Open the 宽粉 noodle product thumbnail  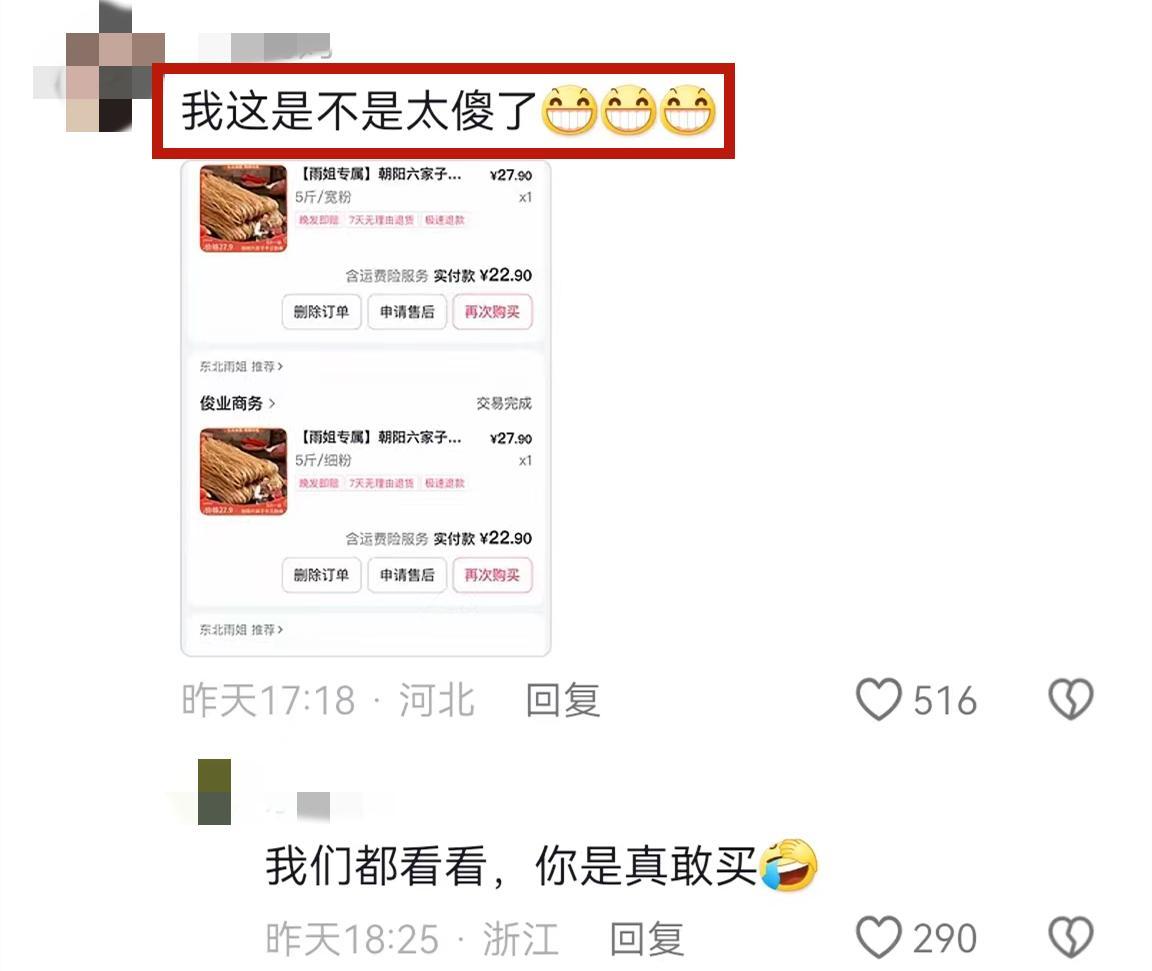[243, 209]
